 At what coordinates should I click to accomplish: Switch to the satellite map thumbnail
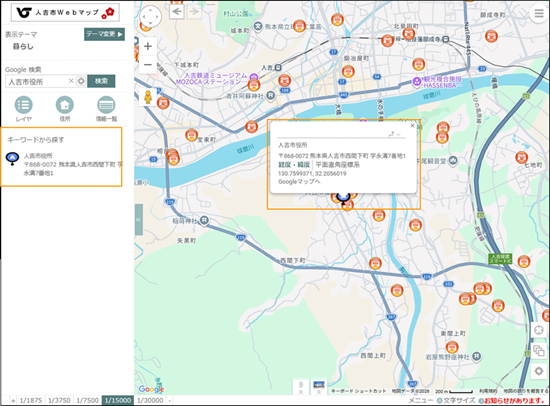[x=319, y=387]
